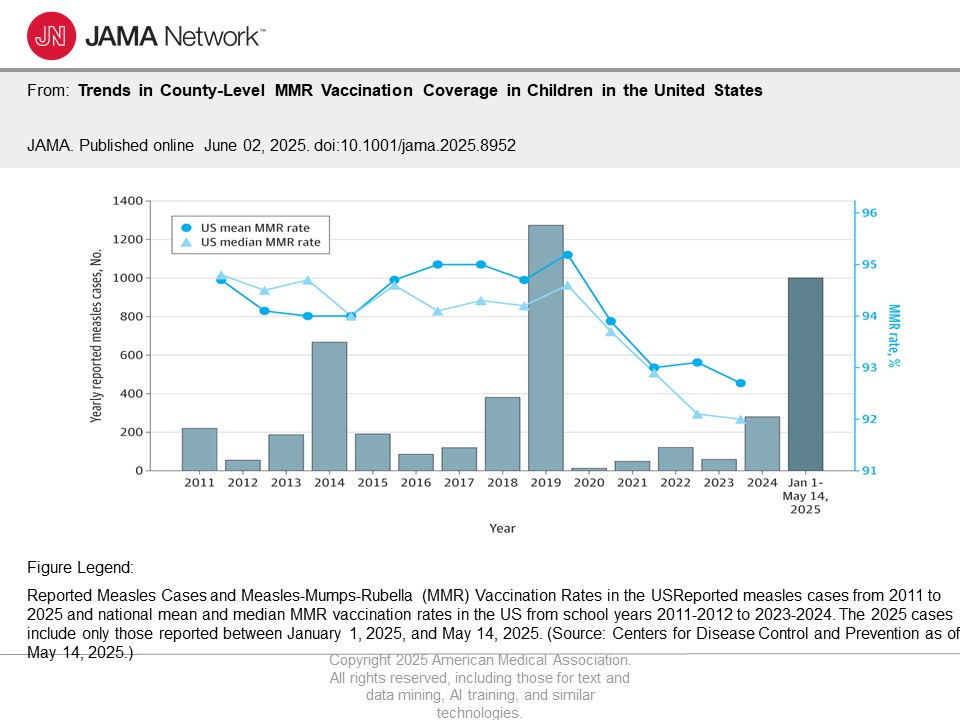Image resolution: width=960 pixels, height=720 pixels.
Task: Click the red JN circular logo
Action: [x=51, y=36]
